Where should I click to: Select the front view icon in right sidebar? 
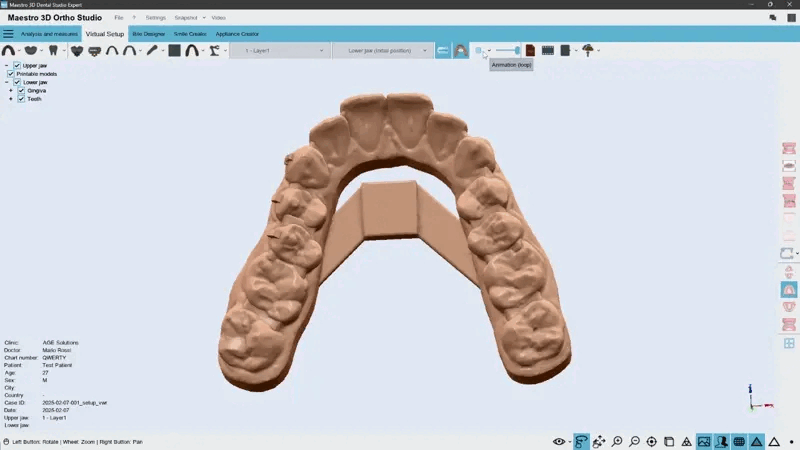(789, 148)
